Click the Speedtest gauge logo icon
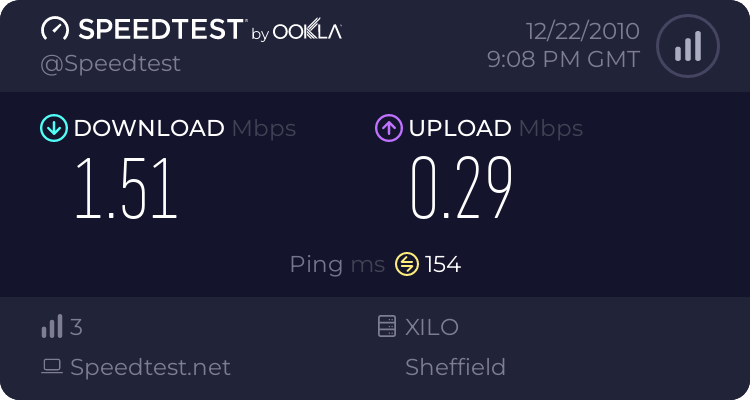The width and height of the screenshot is (750, 400). (55, 29)
